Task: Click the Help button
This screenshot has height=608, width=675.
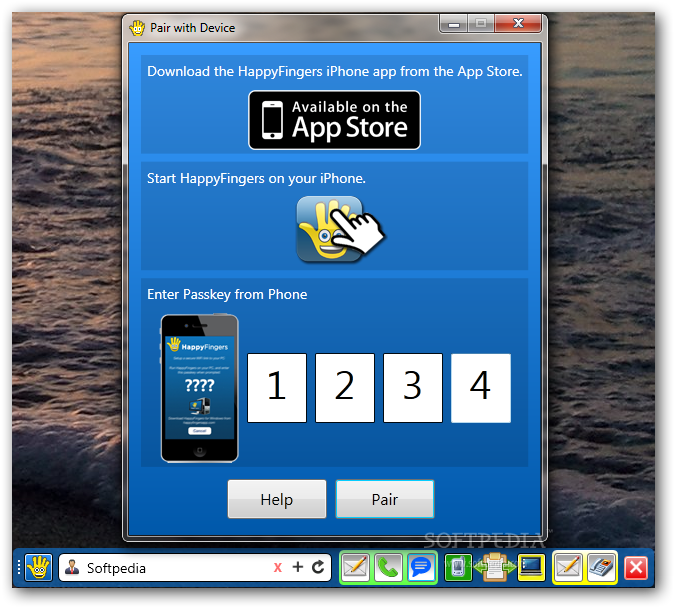Action: 277,499
